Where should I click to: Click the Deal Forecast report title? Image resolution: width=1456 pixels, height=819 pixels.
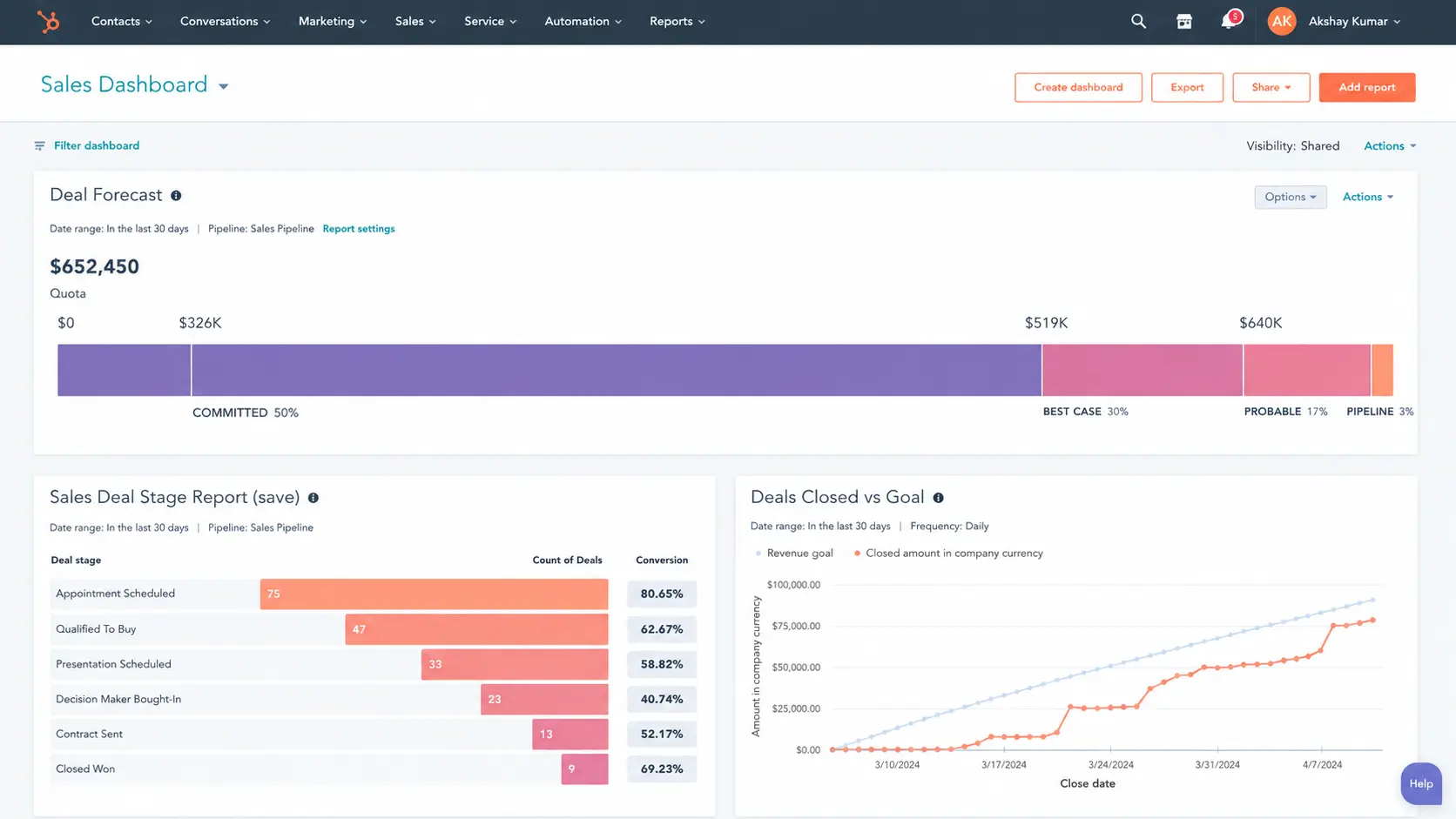[x=106, y=195]
